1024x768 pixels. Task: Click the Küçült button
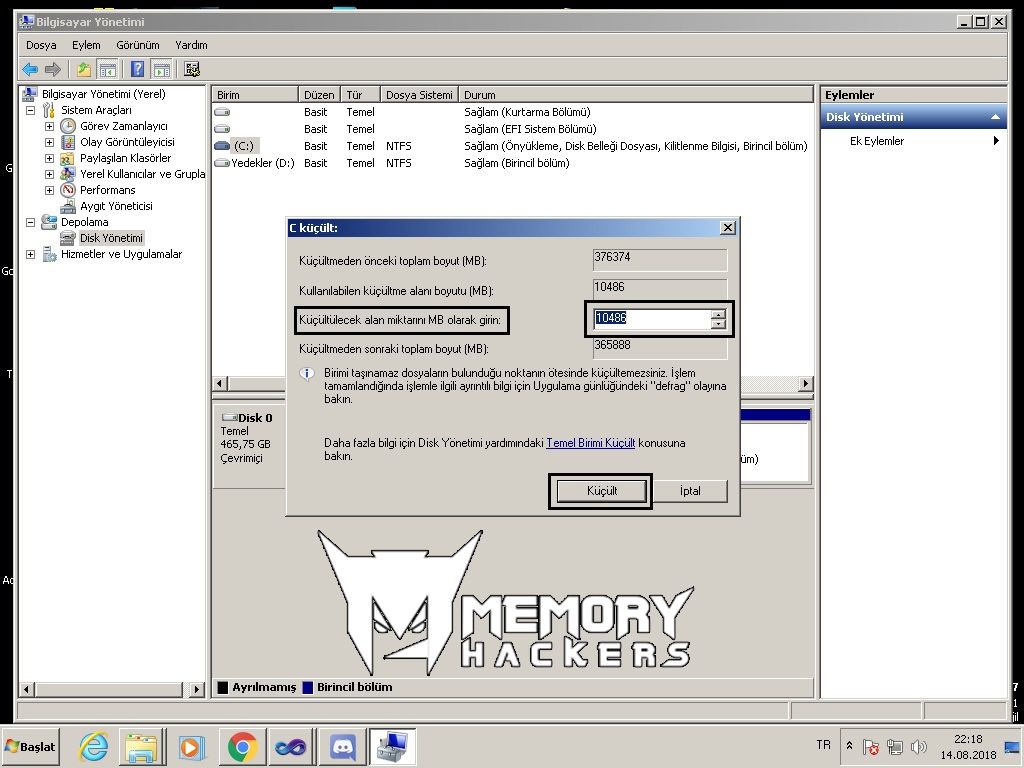coord(601,490)
